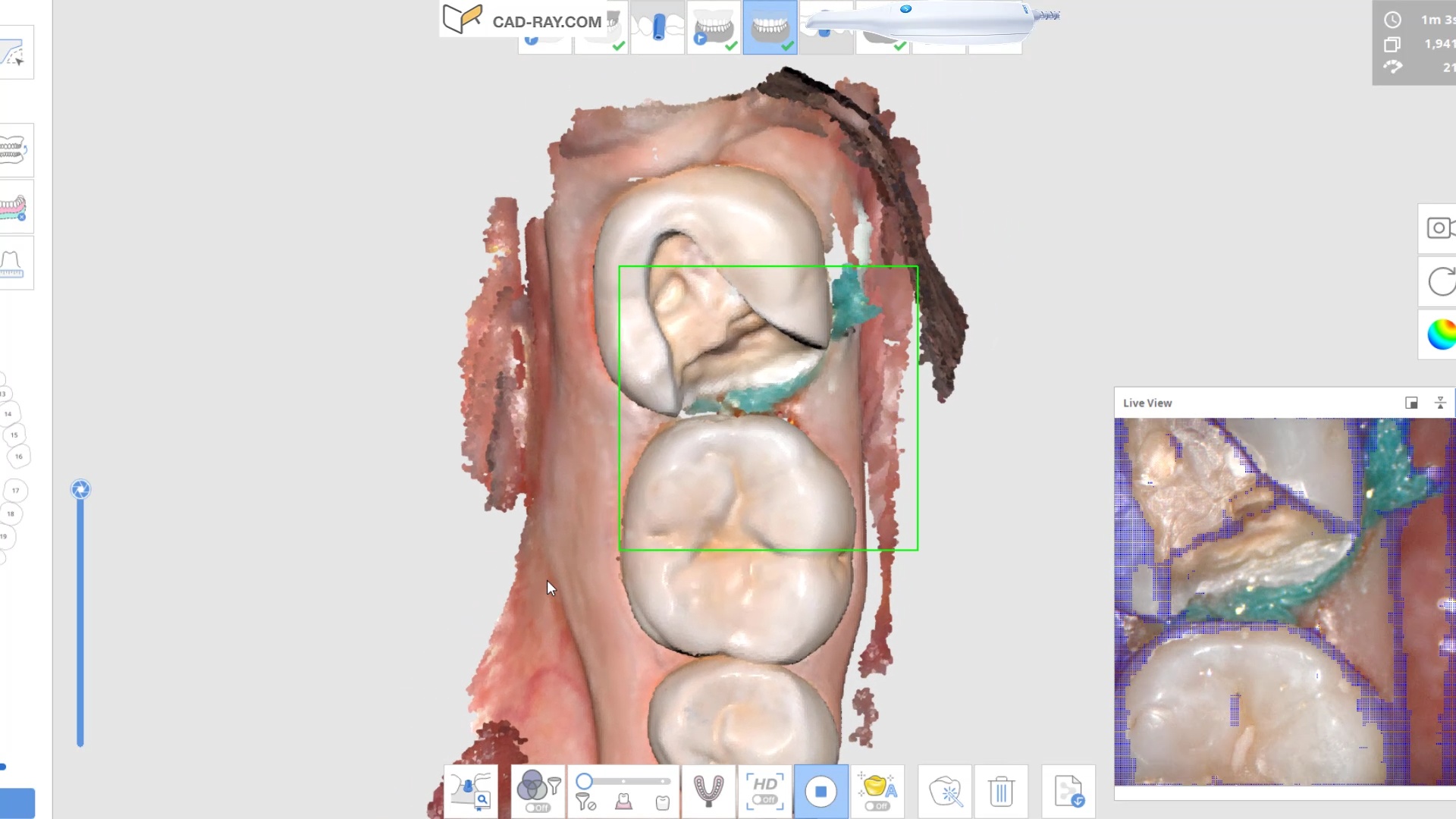The width and height of the screenshot is (1456, 819).
Task: Open the scan body library search tool
Action: tap(471, 792)
